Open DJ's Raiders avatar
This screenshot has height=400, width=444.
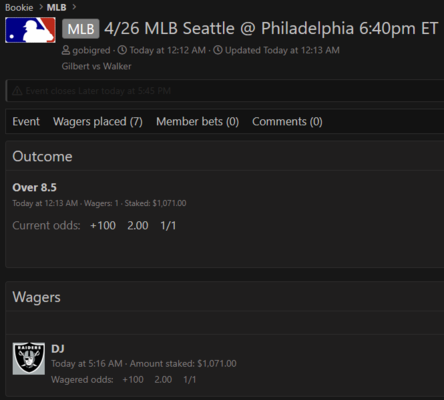(29, 358)
